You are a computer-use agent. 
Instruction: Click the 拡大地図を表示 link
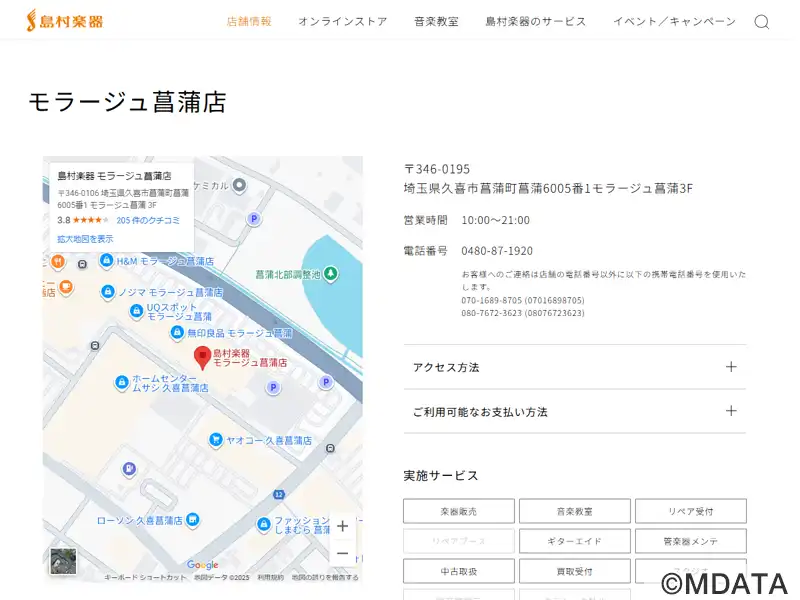[x=85, y=239]
